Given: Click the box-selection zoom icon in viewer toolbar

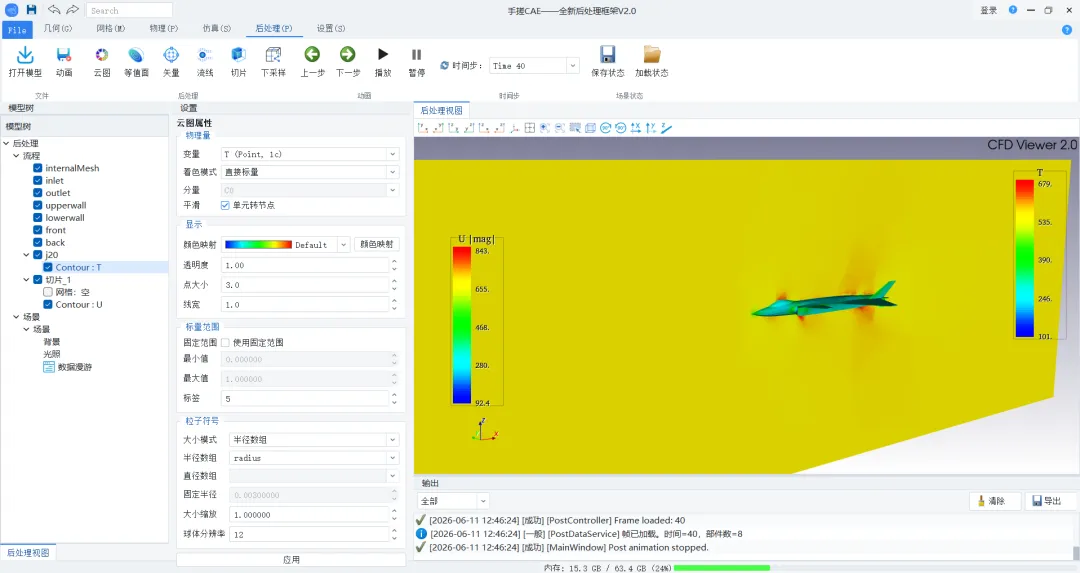Looking at the screenshot, I should (x=575, y=128).
